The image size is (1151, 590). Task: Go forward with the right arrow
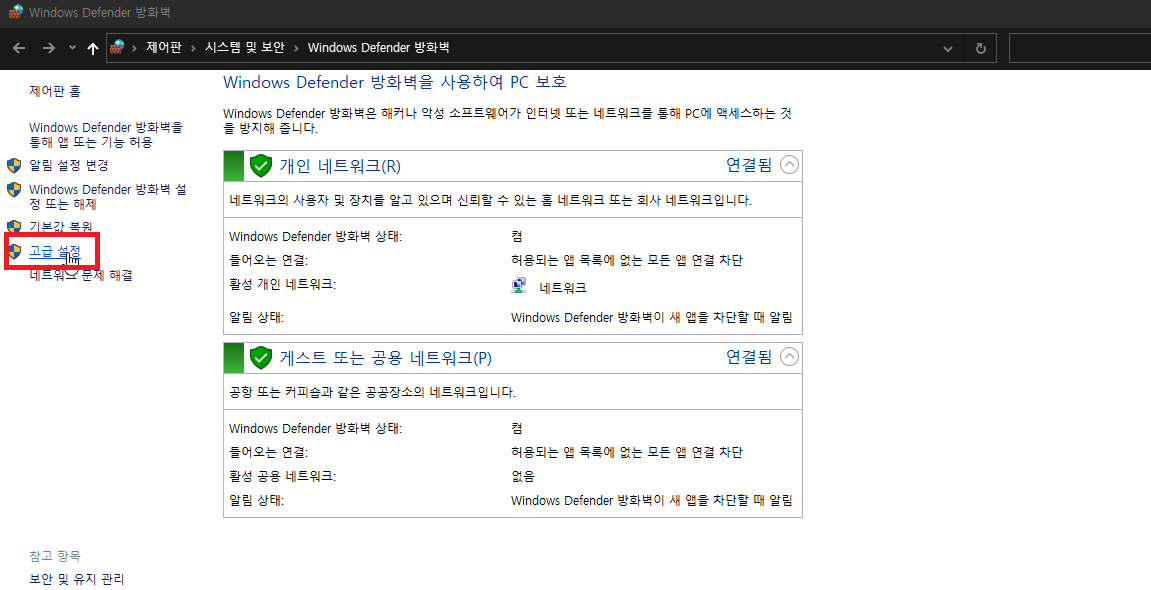pyautogui.click(x=48, y=48)
